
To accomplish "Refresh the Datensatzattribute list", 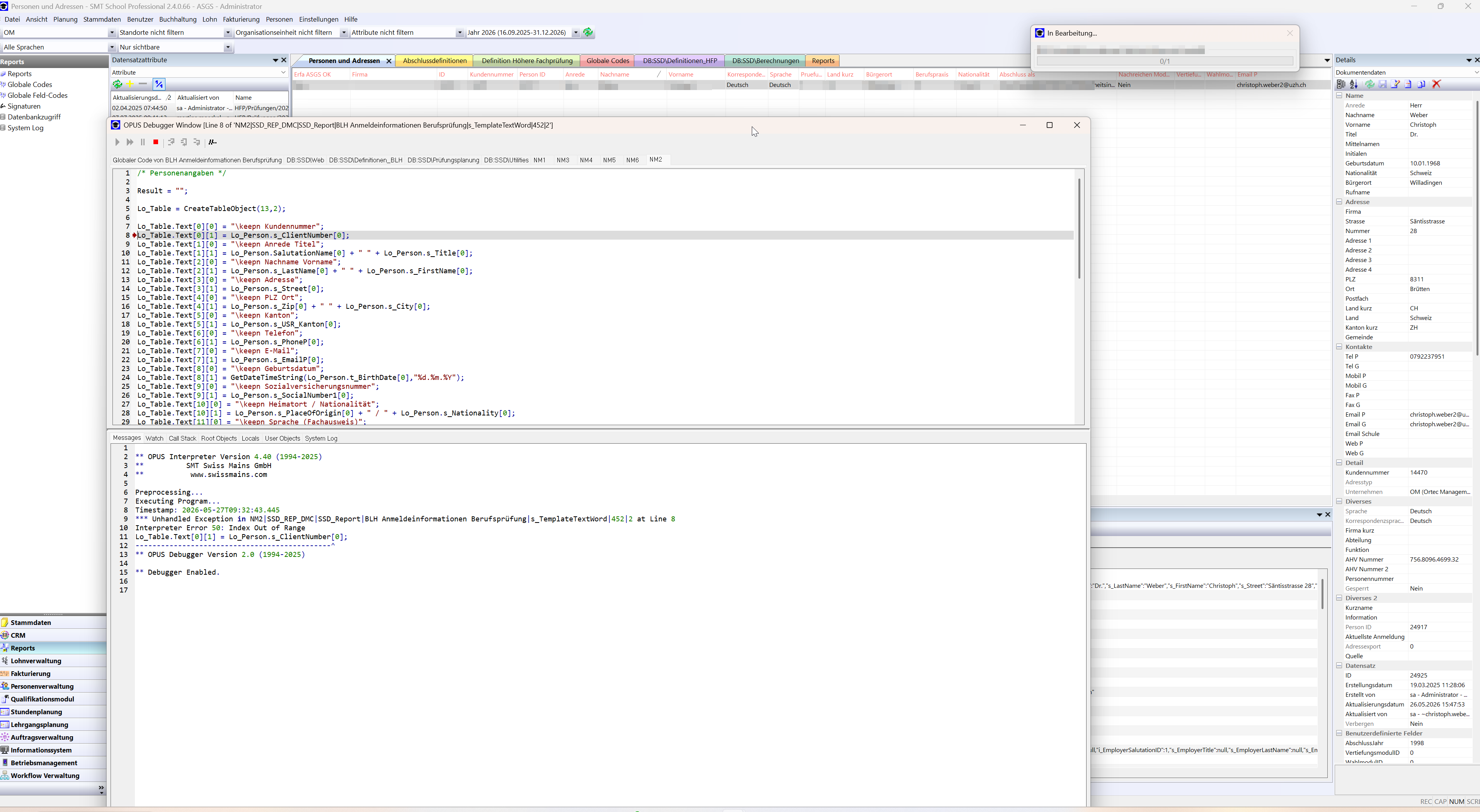I will click(117, 84).
